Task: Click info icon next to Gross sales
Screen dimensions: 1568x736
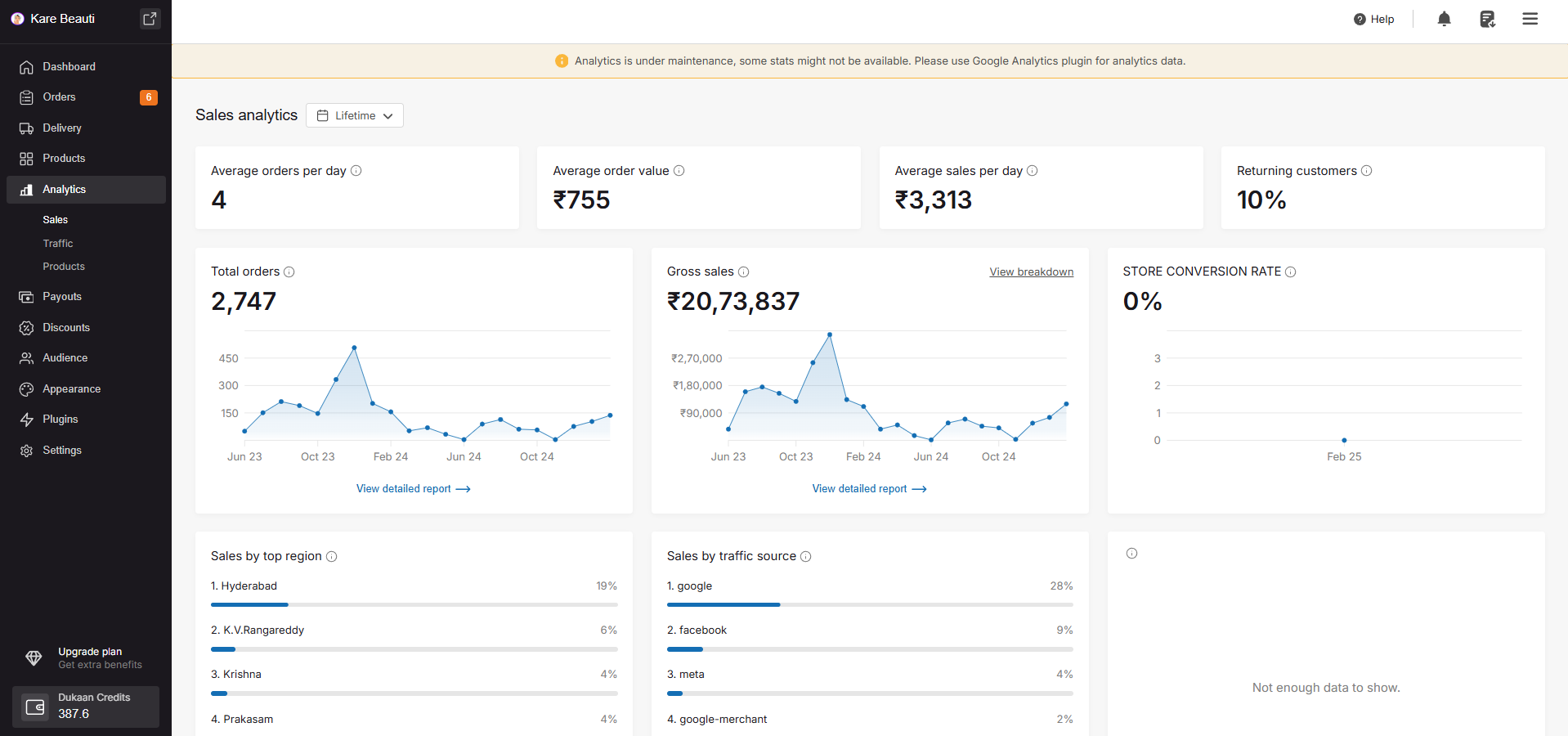Action: click(x=743, y=272)
